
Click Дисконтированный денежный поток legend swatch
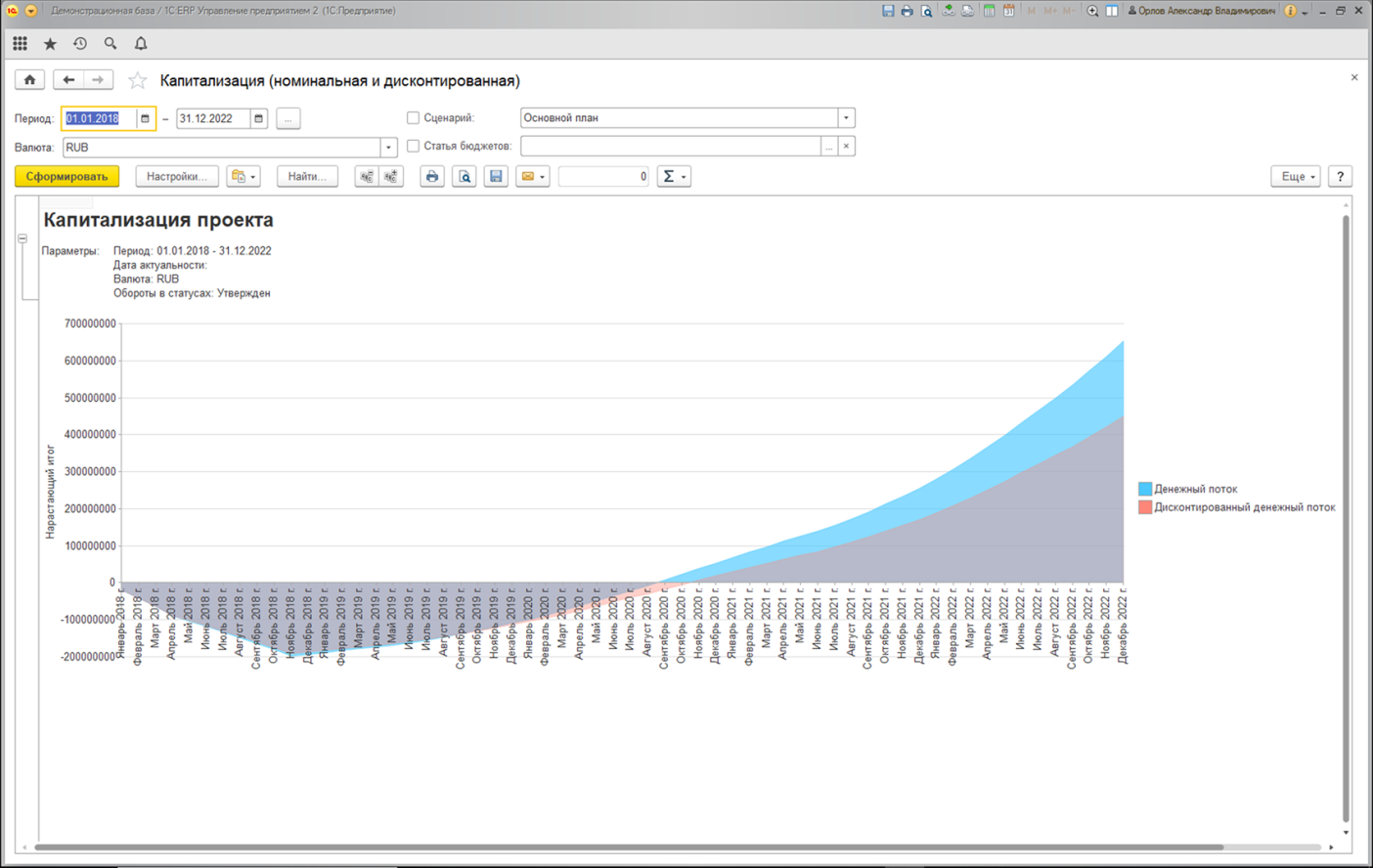(1145, 507)
